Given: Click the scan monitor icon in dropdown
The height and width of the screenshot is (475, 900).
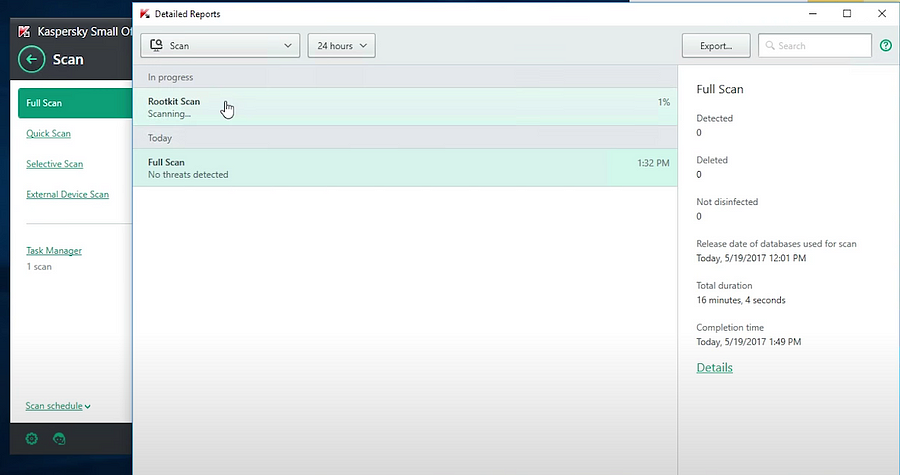Looking at the screenshot, I should (156, 45).
